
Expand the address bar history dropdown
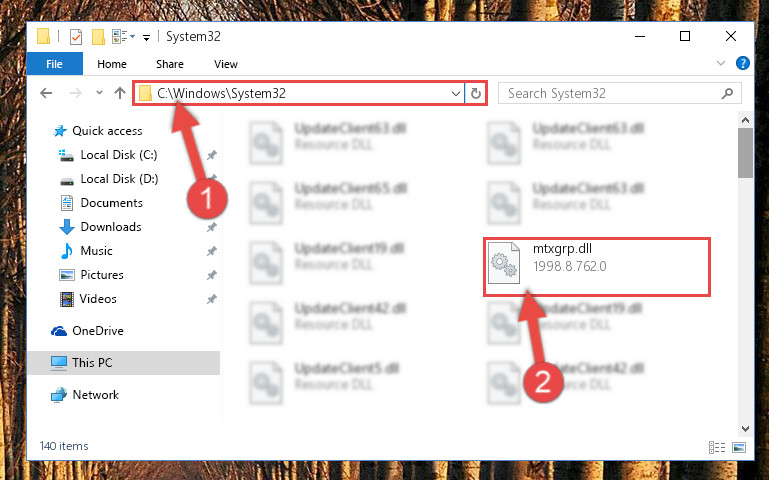[456, 93]
